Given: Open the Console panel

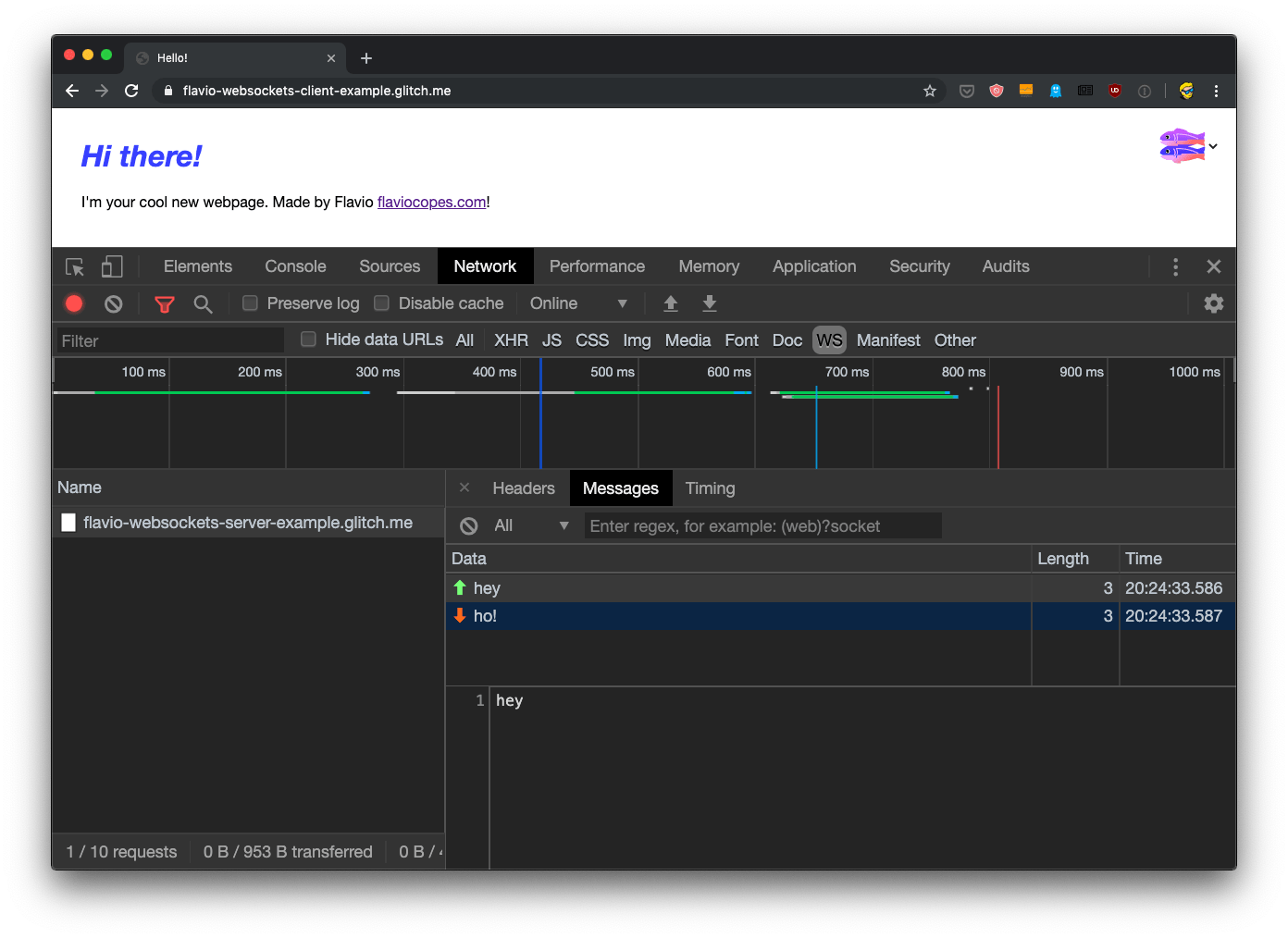Looking at the screenshot, I should point(294,266).
